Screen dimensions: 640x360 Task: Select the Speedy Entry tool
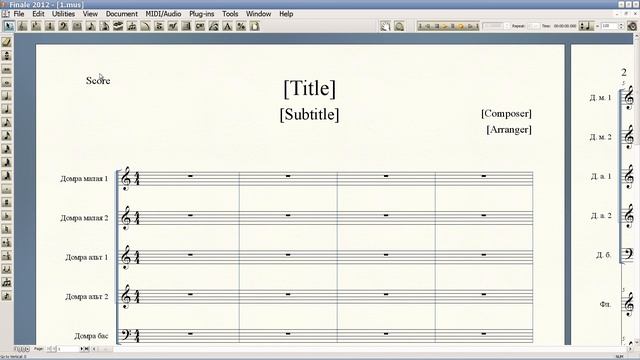104,26
